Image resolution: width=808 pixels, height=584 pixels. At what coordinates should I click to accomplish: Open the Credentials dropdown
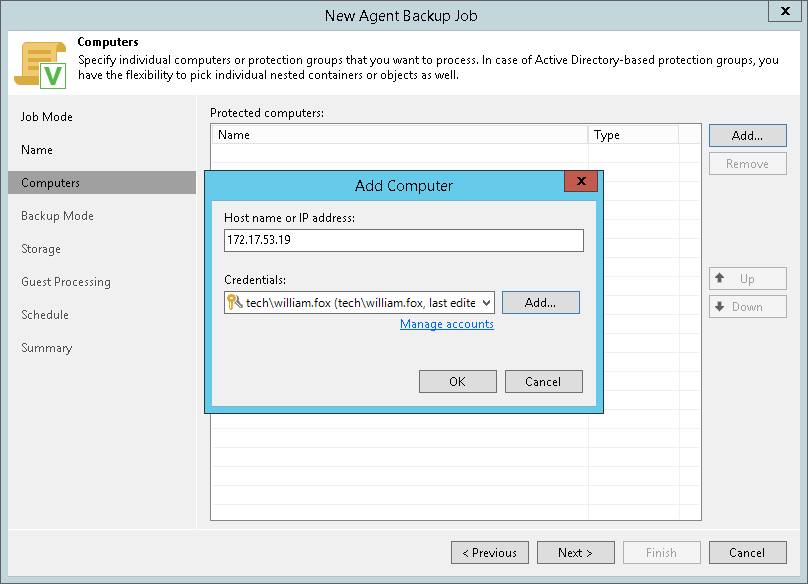(486, 303)
